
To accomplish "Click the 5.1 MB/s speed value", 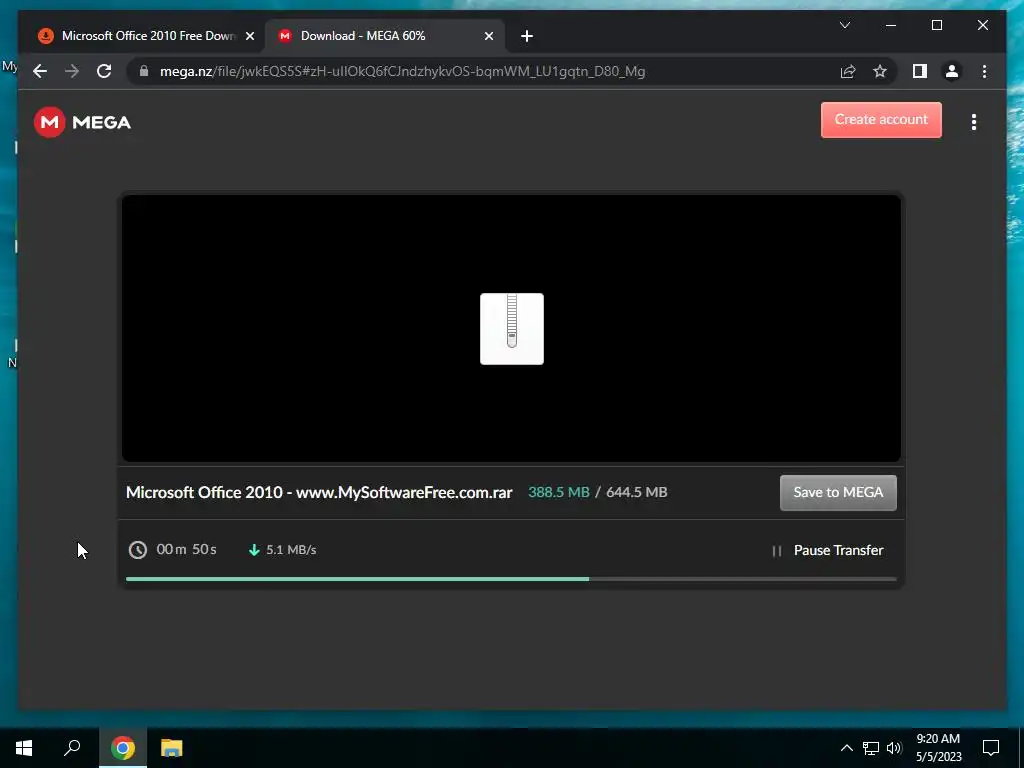I will (x=291, y=550).
